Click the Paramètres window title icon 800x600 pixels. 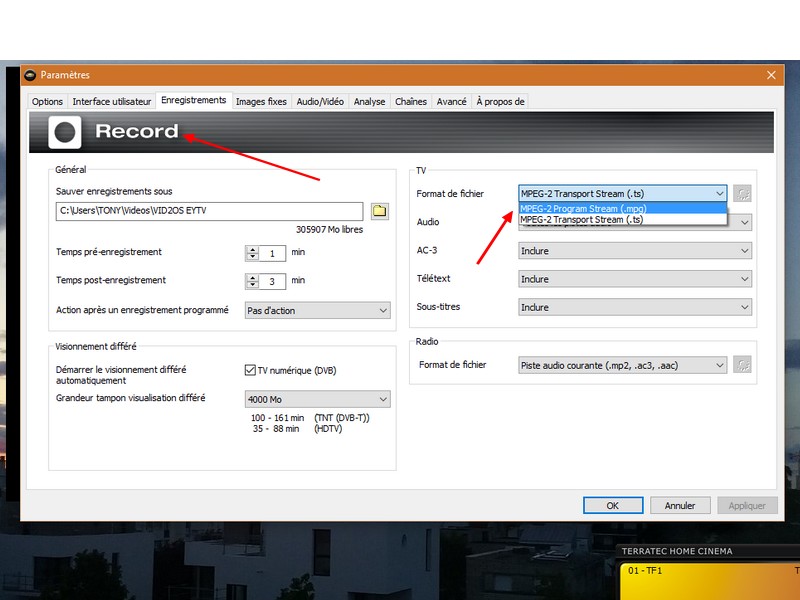pyautogui.click(x=30, y=75)
